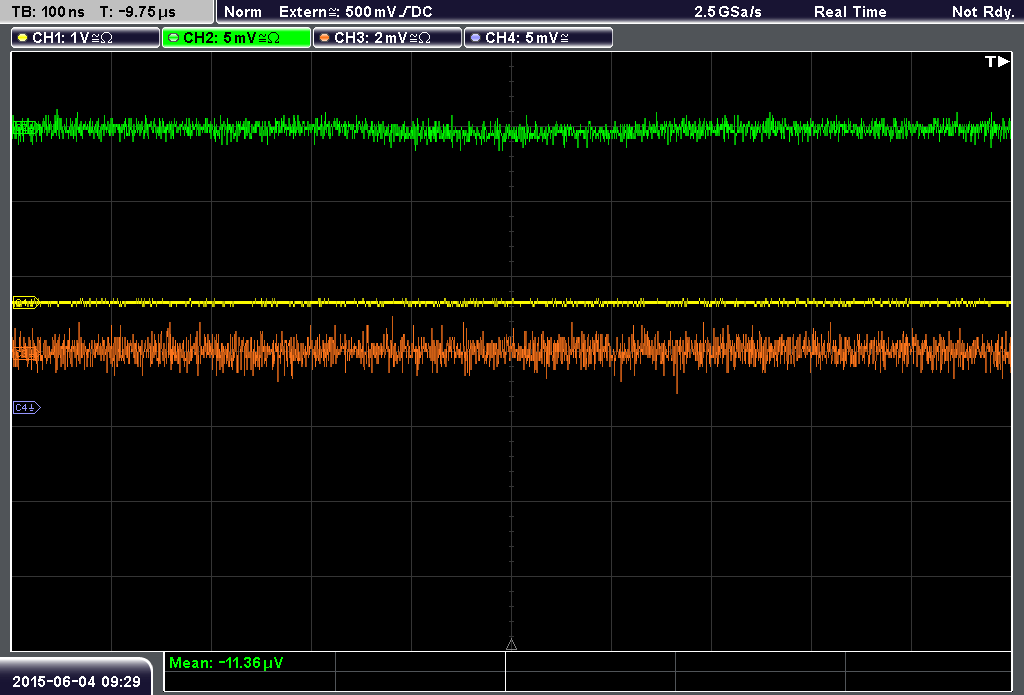
Task: Click the green CH2 ground level marker
Action: 25,128
